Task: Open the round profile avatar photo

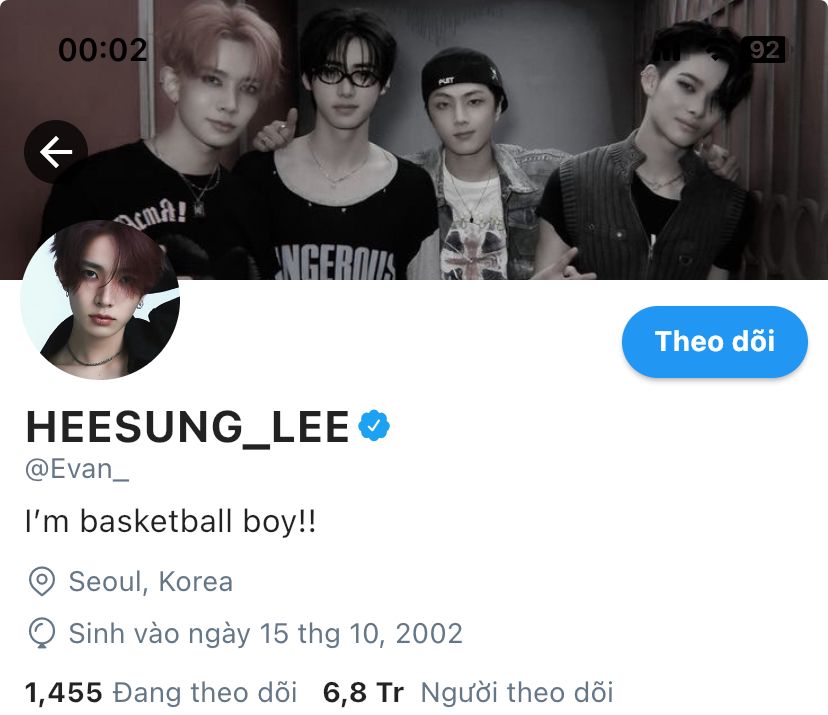Action: [100, 300]
